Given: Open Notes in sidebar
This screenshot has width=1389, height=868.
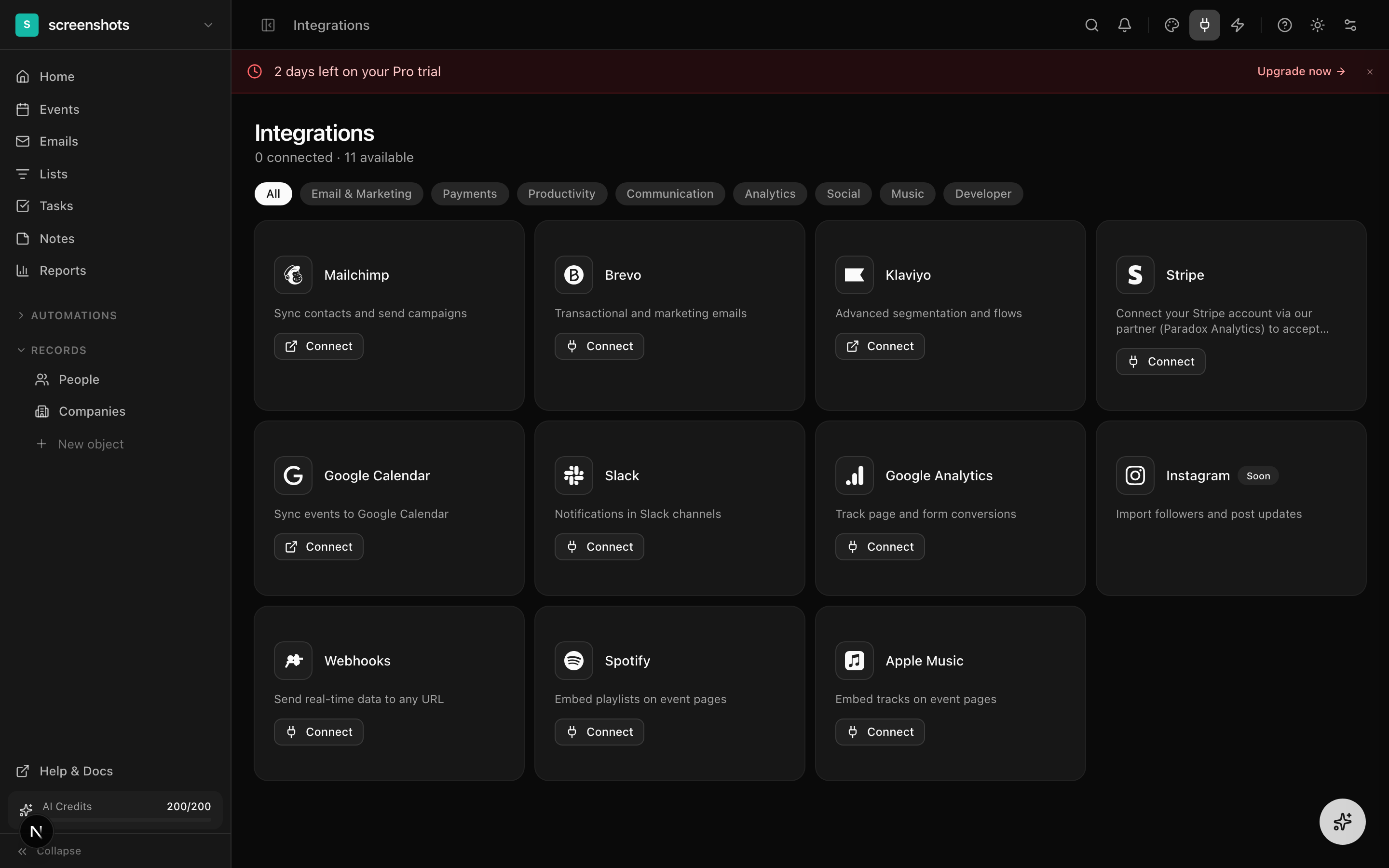Looking at the screenshot, I should pos(115,238).
